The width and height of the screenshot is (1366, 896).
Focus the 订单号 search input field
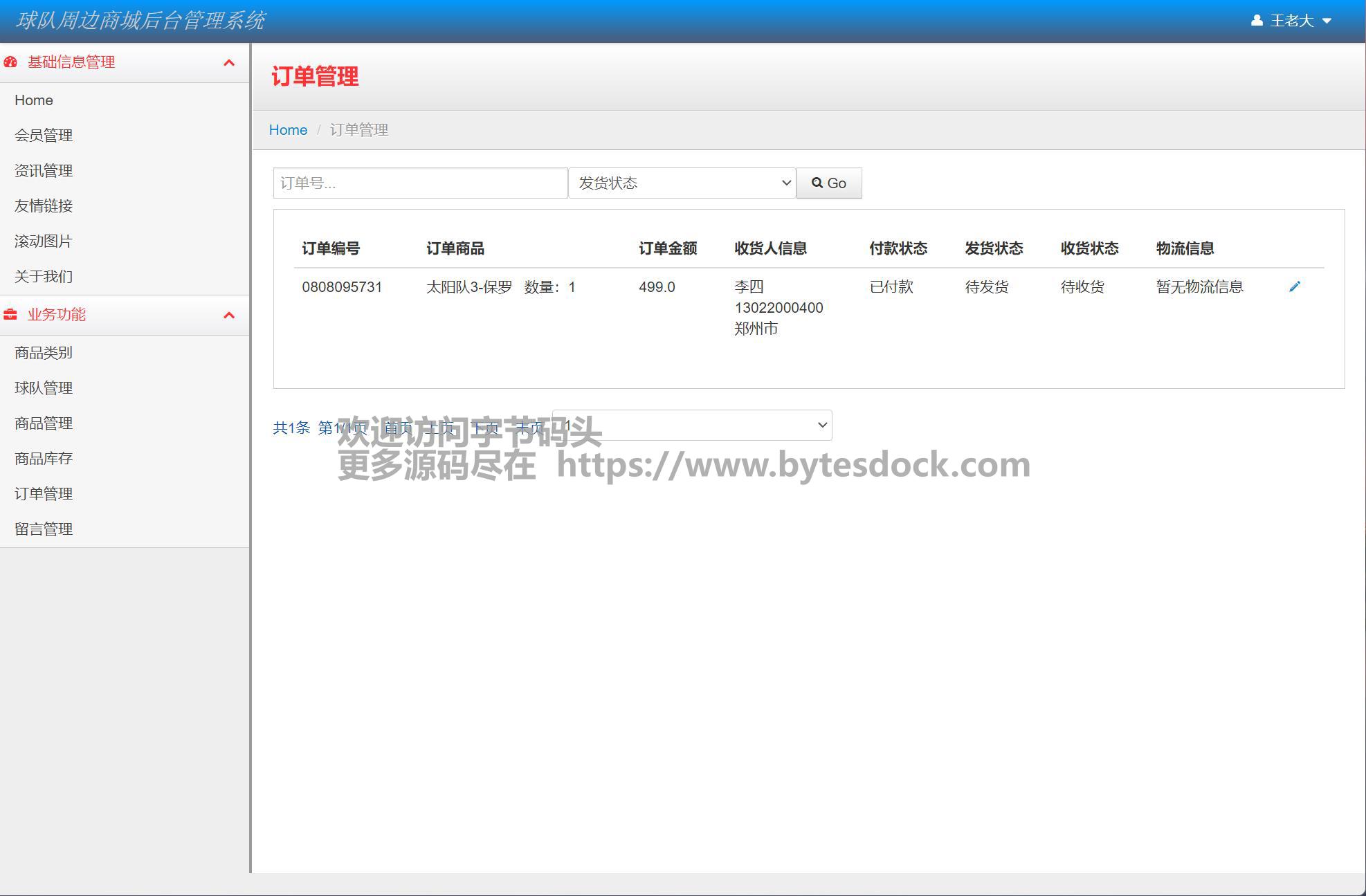[420, 183]
